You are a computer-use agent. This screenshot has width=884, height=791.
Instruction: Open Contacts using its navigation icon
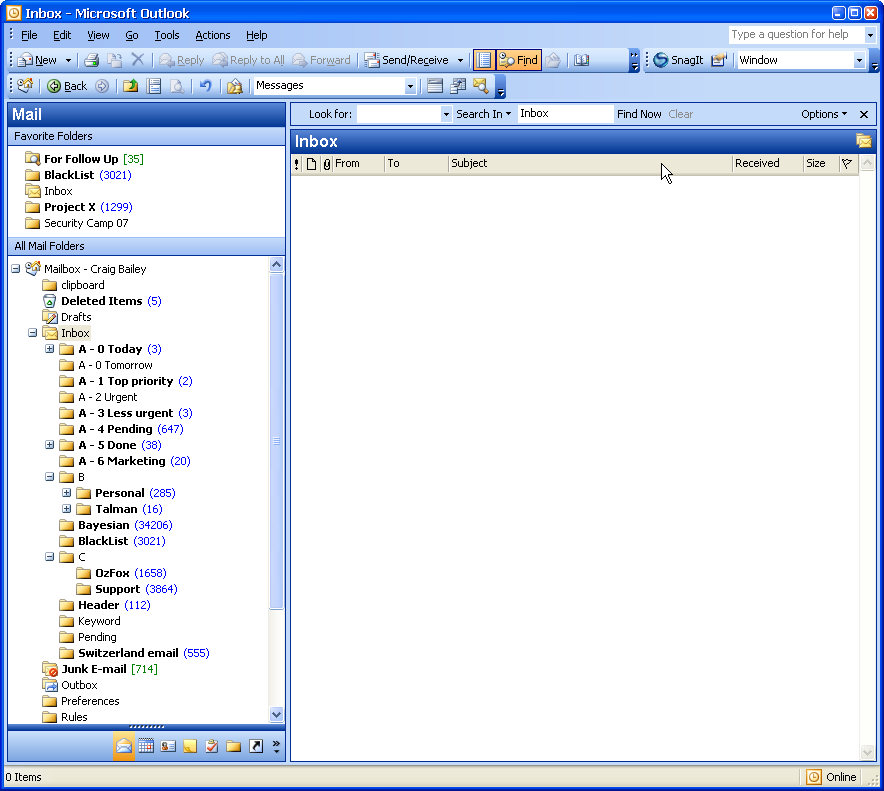pyautogui.click(x=168, y=745)
